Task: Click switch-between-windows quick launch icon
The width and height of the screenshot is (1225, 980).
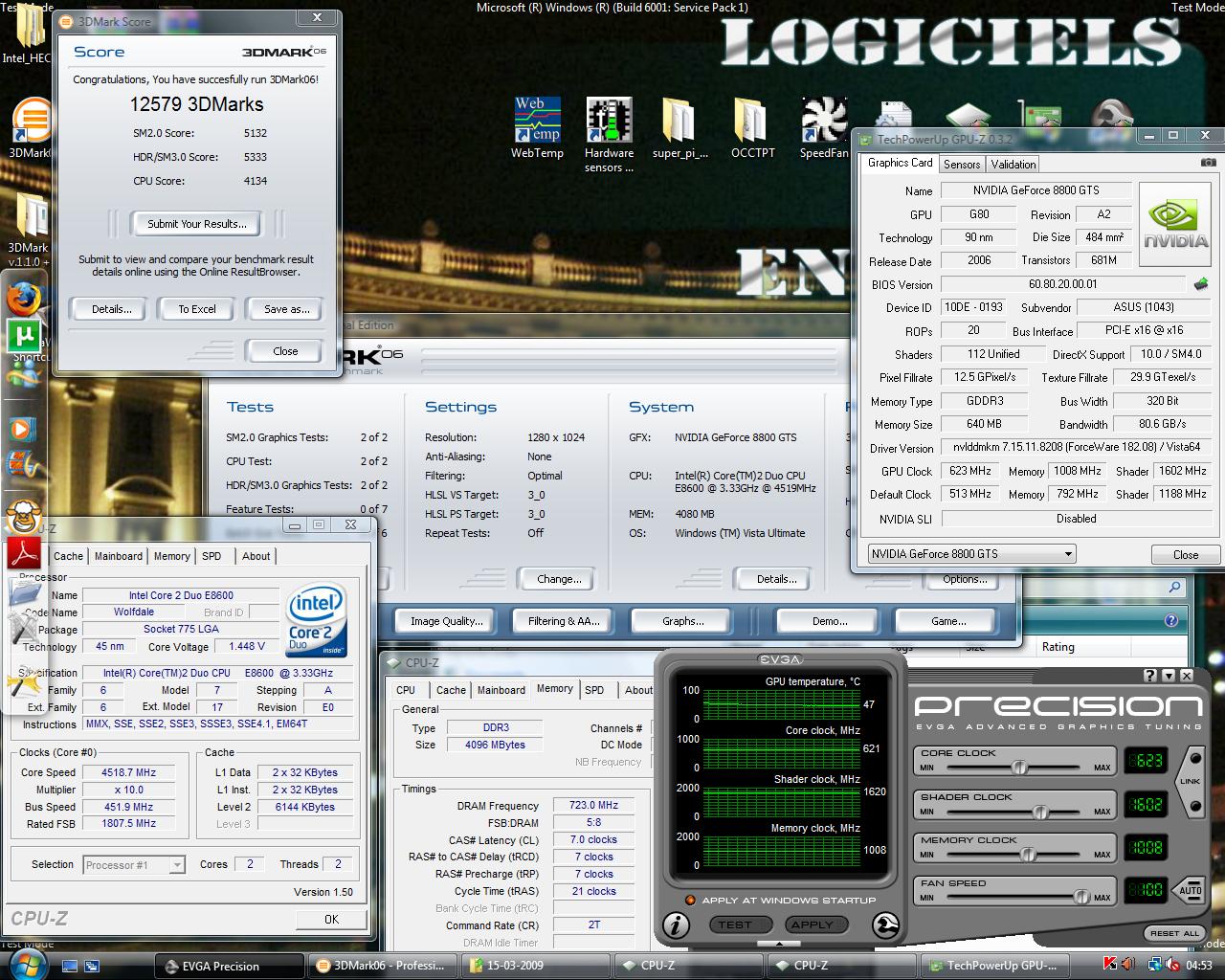Action: 92,966
